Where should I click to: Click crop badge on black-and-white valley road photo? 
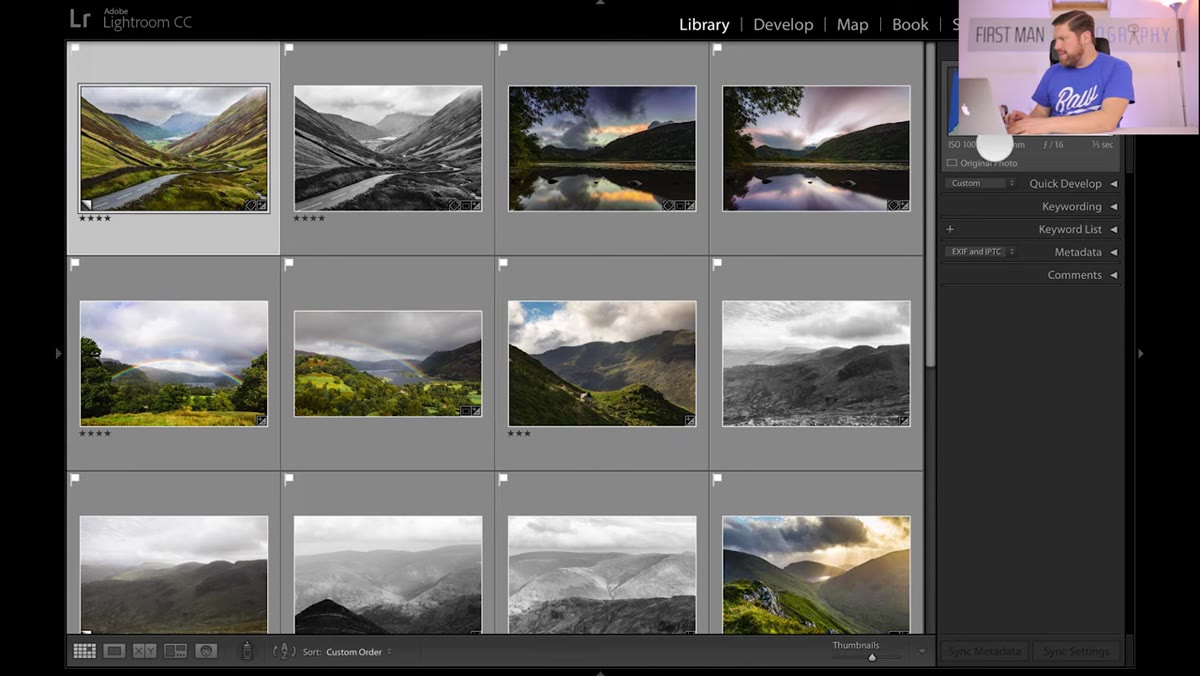[x=465, y=205]
